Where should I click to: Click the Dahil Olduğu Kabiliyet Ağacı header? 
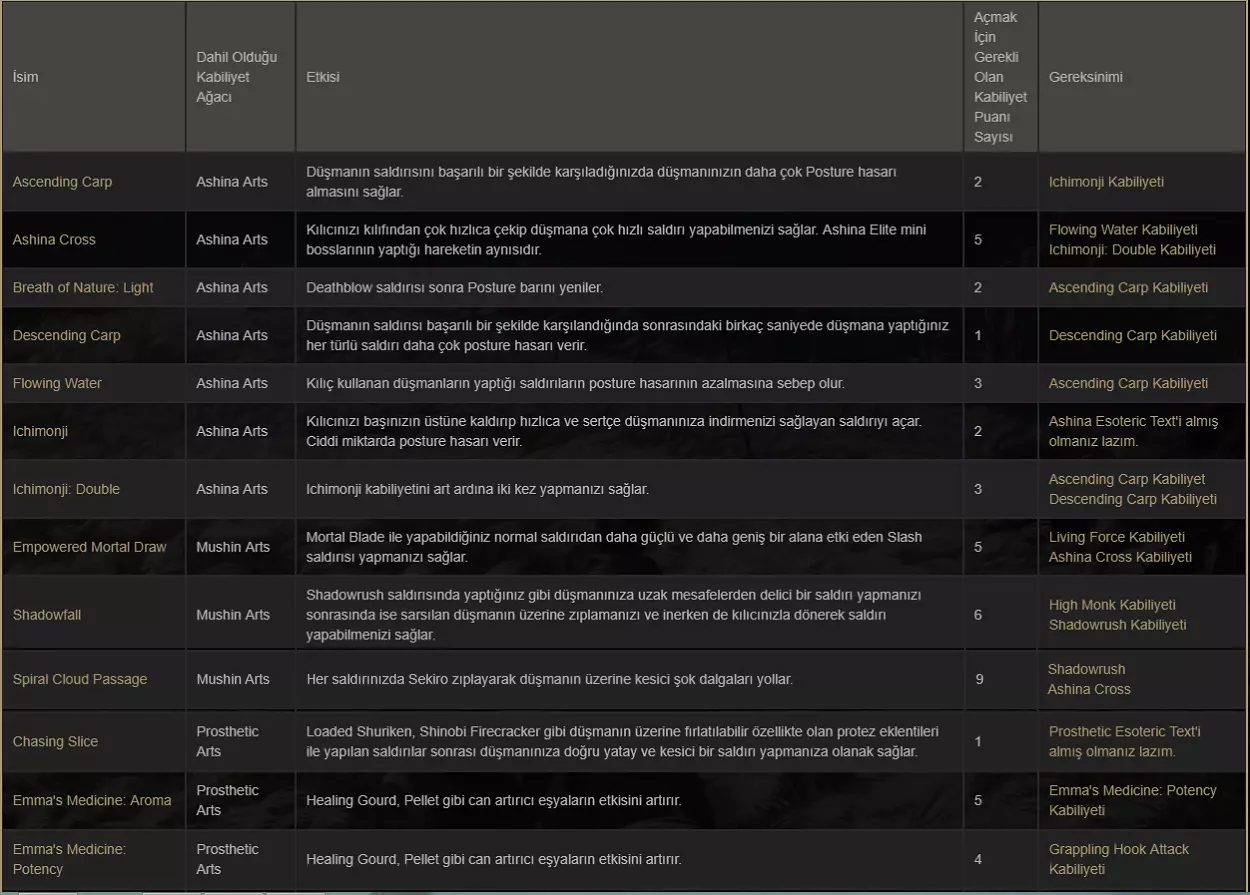[x=237, y=77]
